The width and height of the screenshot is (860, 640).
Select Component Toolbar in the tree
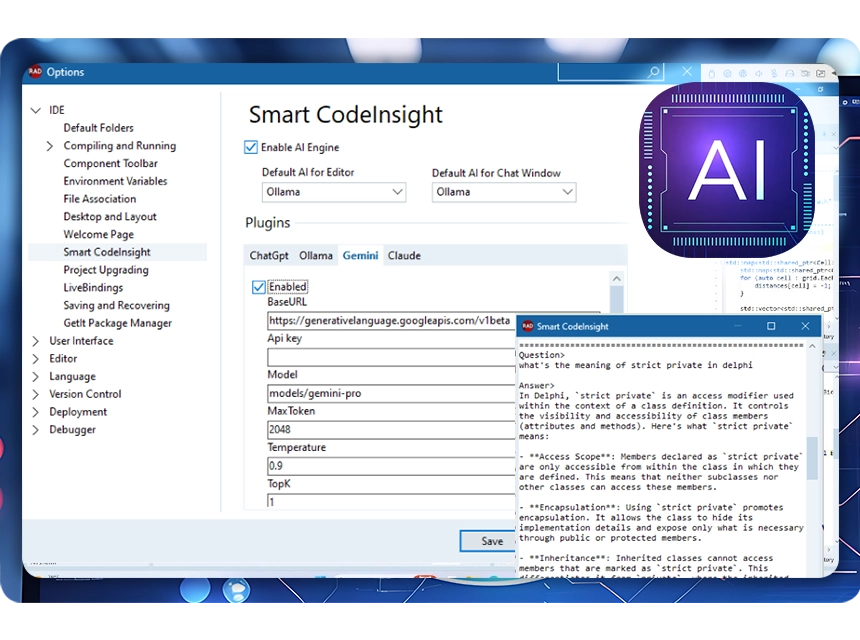(110, 163)
